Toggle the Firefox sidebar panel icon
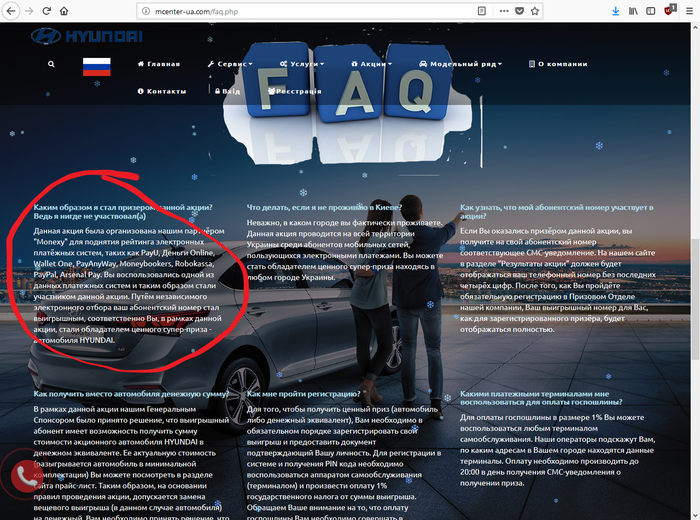Image resolution: width=700 pixels, height=520 pixels. pyautogui.click(x=650, y=10)
